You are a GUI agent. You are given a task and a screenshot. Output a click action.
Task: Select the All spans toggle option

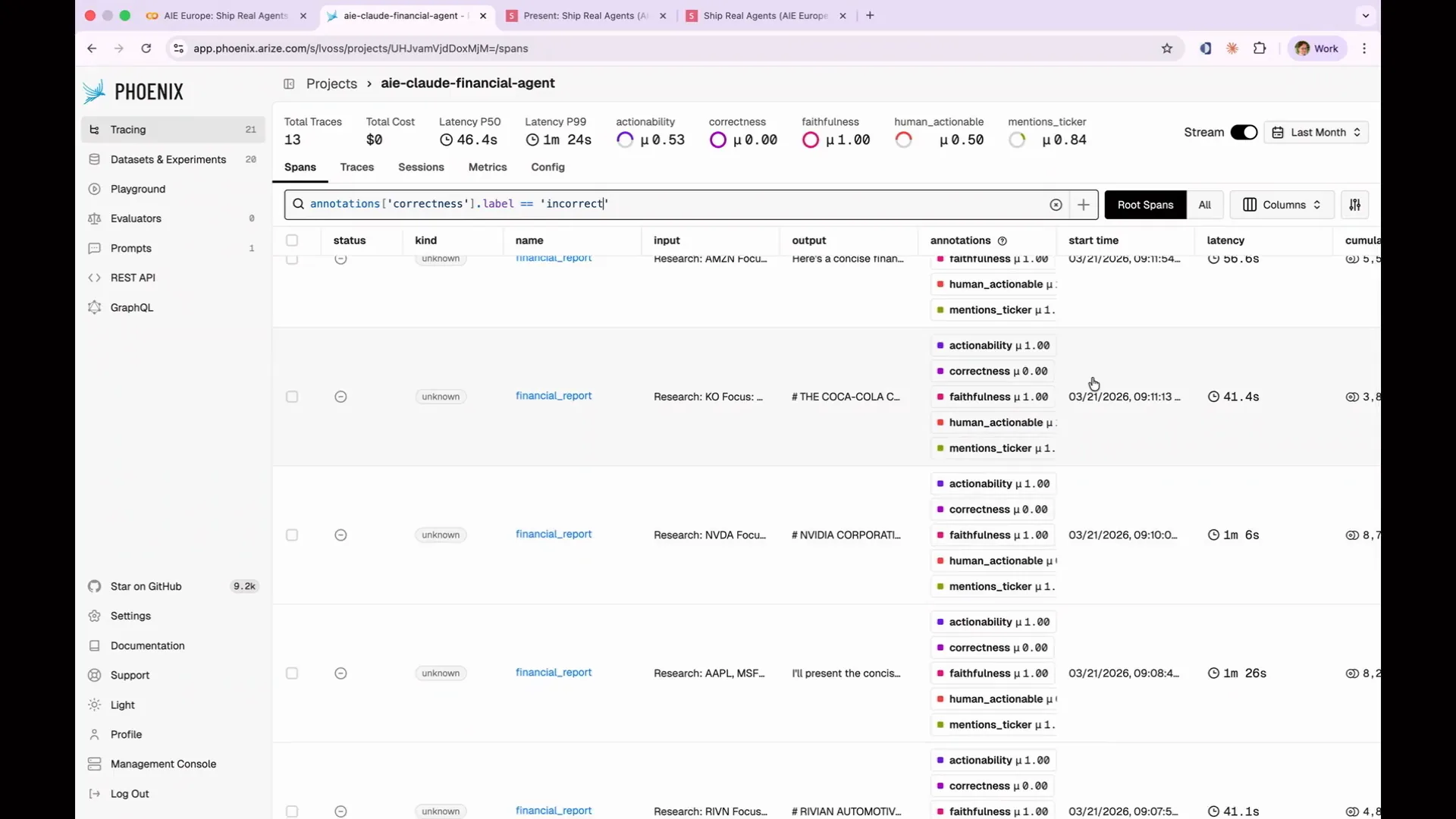coord(1205,205)
